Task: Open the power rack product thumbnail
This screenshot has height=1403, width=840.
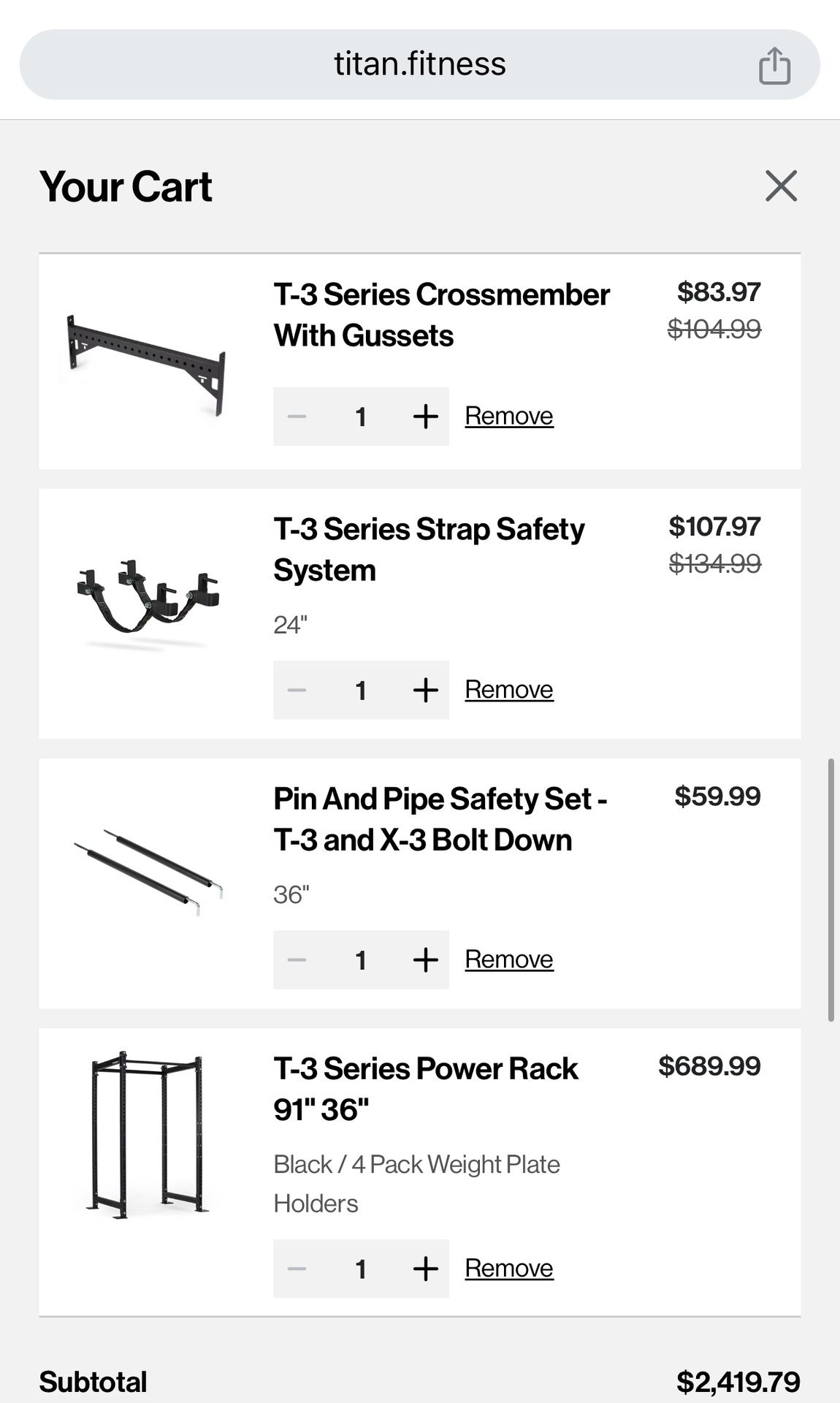Action: tap(147, 1134)
